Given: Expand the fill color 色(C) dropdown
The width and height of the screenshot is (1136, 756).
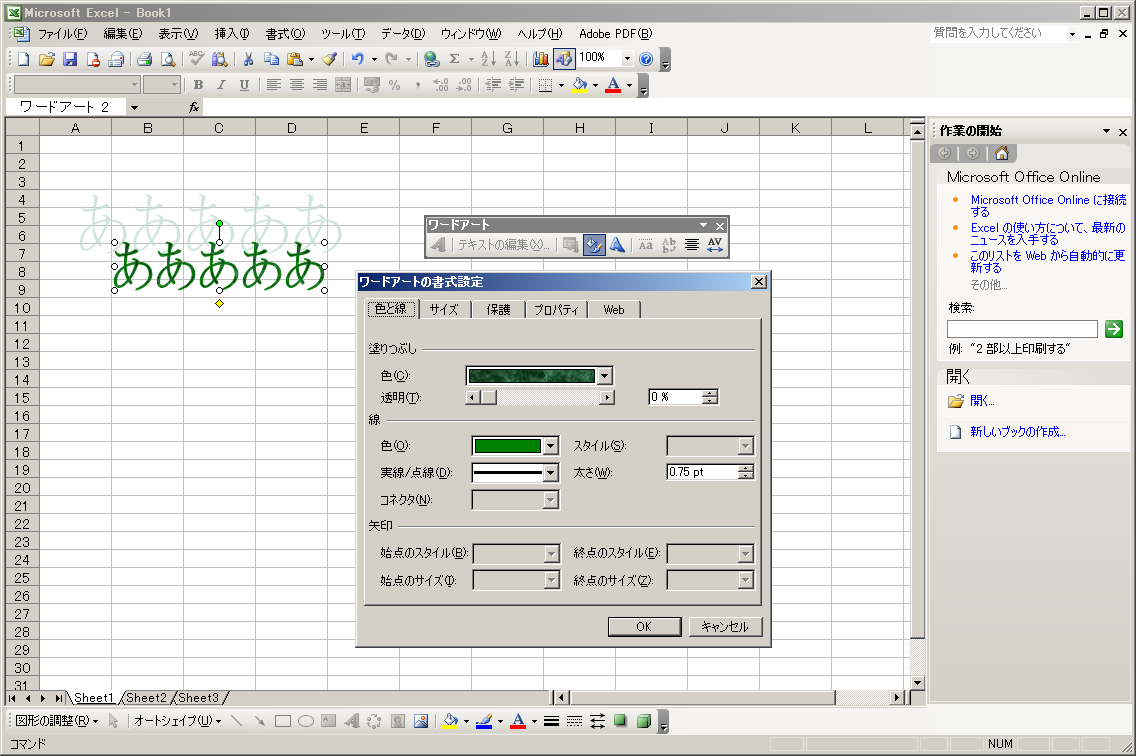Looking at the screenshot, I should click(x=604, y=376).
